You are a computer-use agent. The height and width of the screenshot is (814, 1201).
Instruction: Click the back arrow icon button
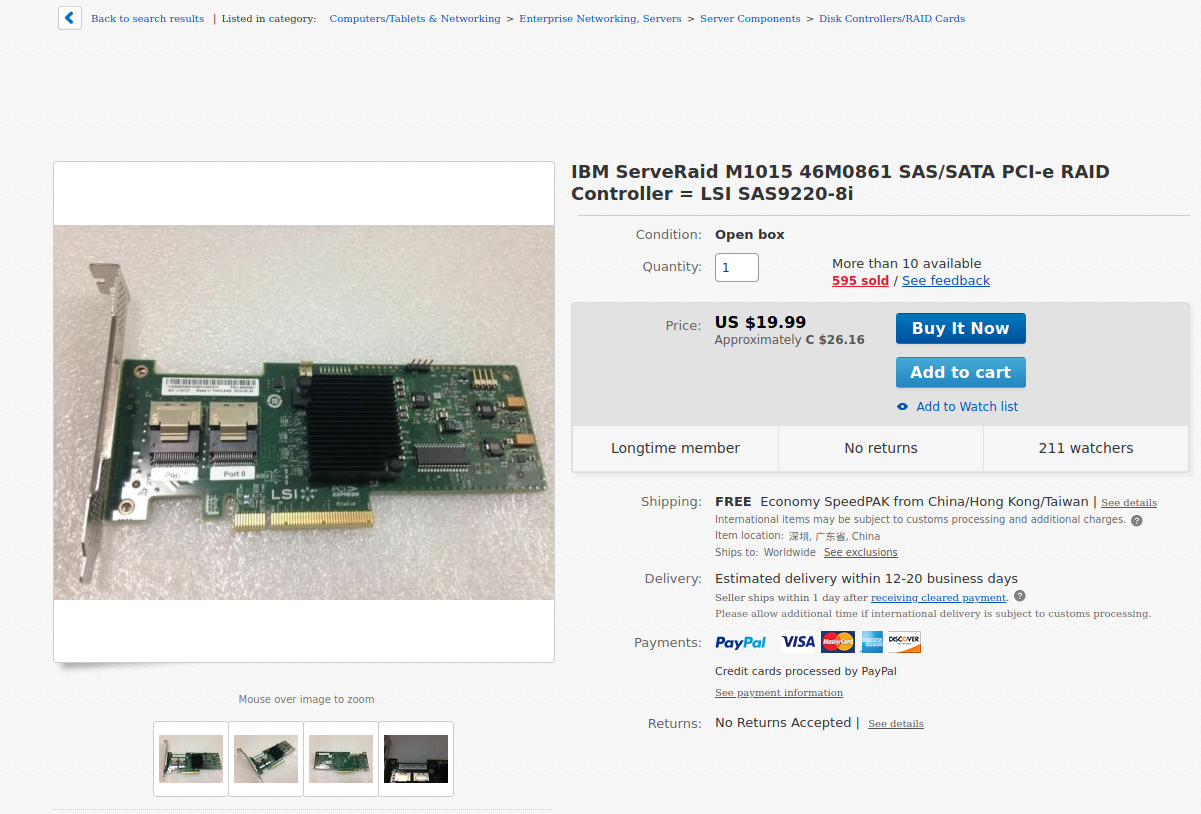coord(70,18)
